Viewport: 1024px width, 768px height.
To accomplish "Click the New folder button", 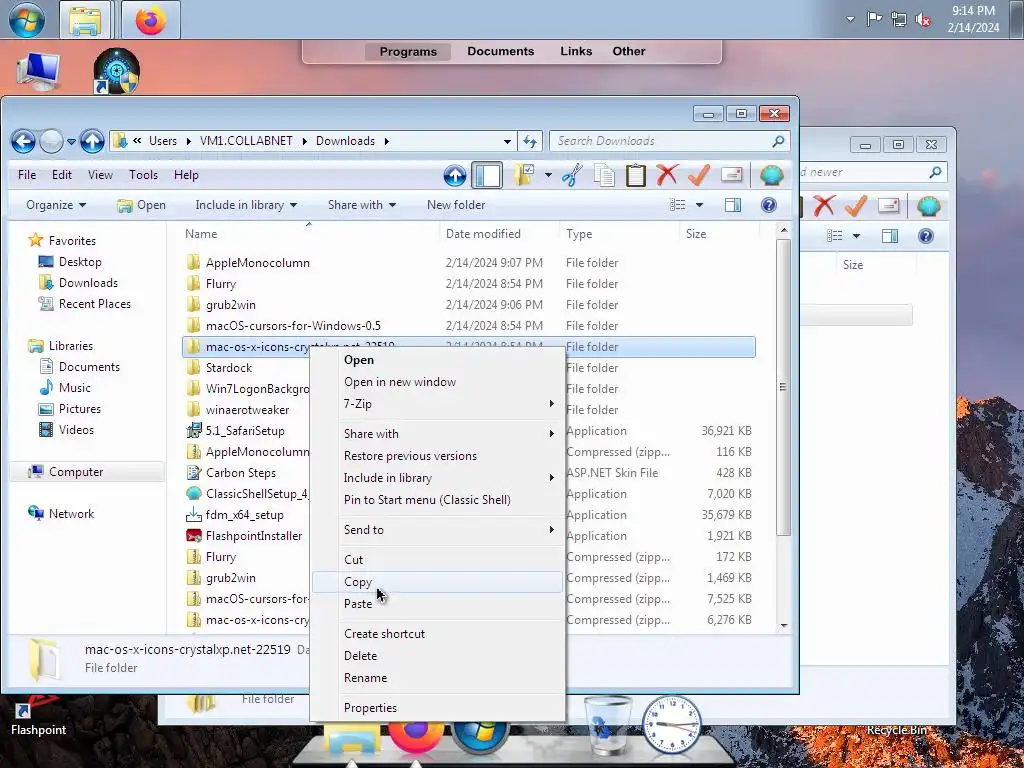I will point(456,205).
